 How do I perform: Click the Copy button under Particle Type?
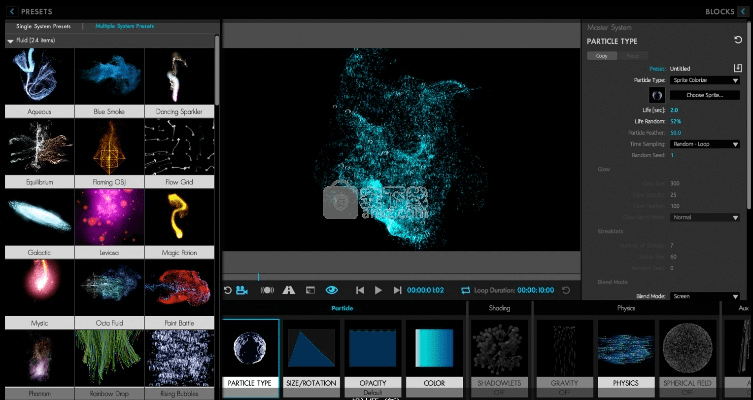coord(601,56)
